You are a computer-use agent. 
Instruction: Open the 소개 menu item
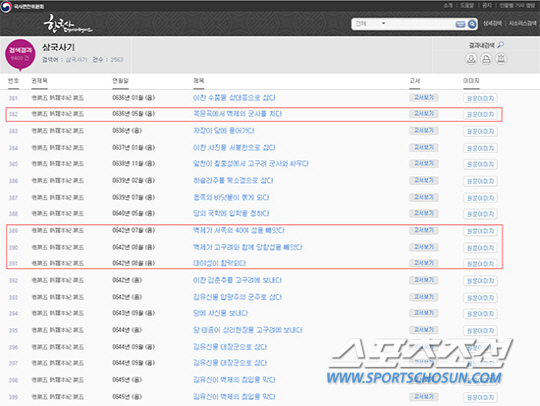point(448,6)
